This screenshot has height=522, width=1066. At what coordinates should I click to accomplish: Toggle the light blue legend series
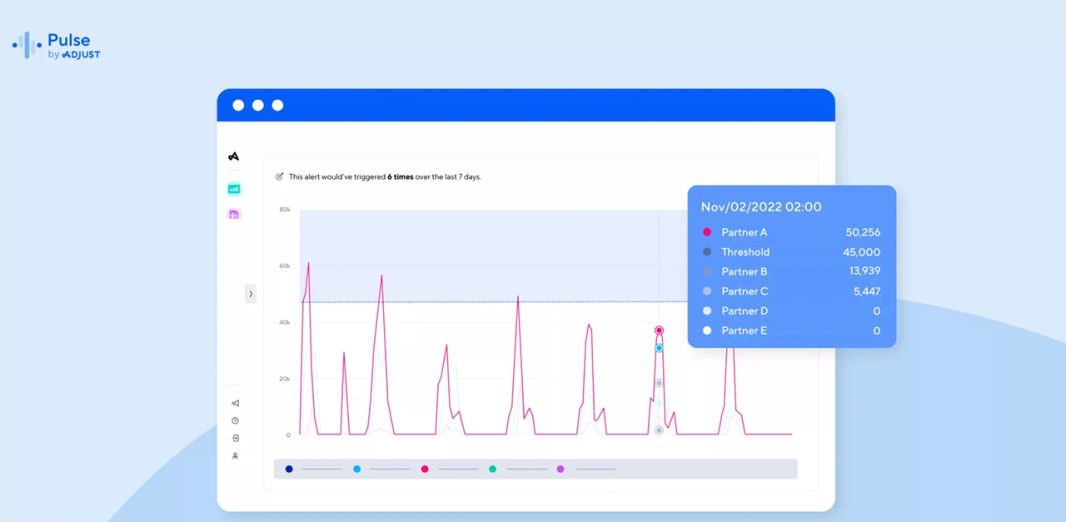point(357,469)
